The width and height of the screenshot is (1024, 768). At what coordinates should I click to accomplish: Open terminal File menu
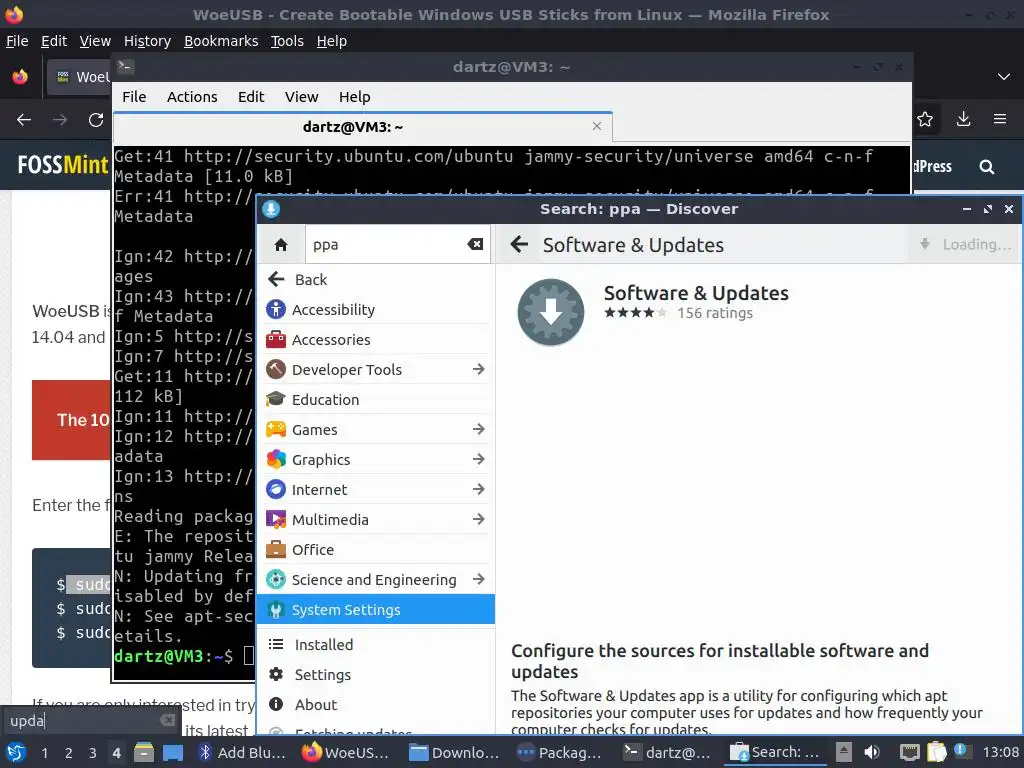point(134,97)
